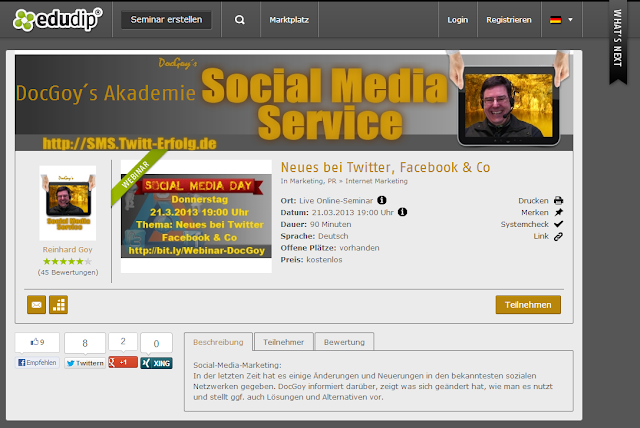Viewport: 640px width, 428px height.
Task: Click the envelope message icon button
Action: tap(36, 305)
